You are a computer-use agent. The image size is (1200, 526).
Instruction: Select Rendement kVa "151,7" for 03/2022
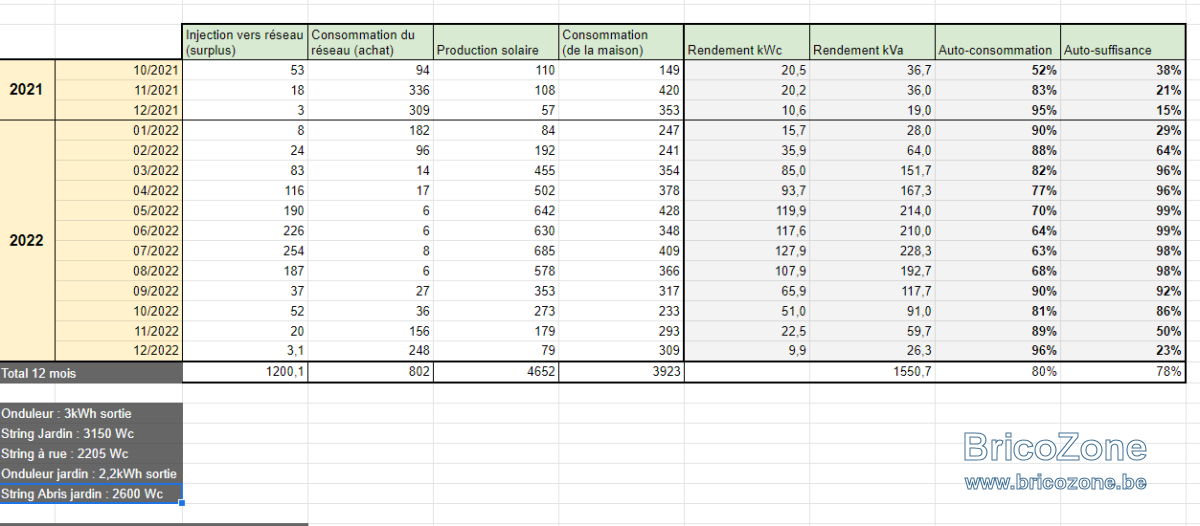tap(871, 170)
